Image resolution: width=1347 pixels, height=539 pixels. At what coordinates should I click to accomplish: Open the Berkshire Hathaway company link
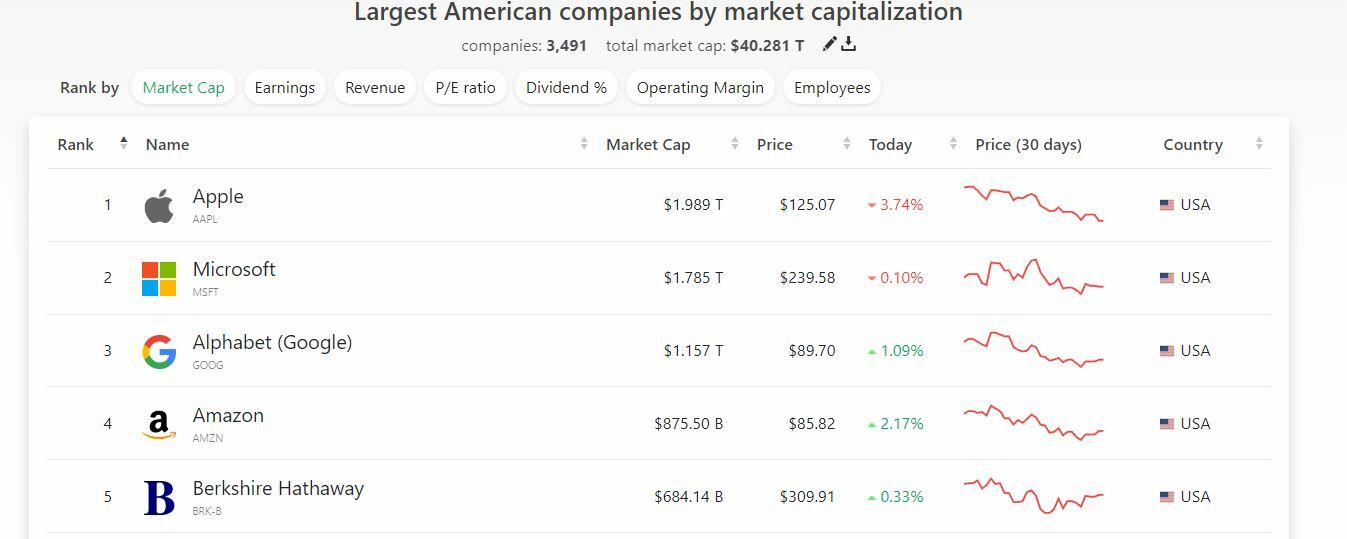point(278,489)
